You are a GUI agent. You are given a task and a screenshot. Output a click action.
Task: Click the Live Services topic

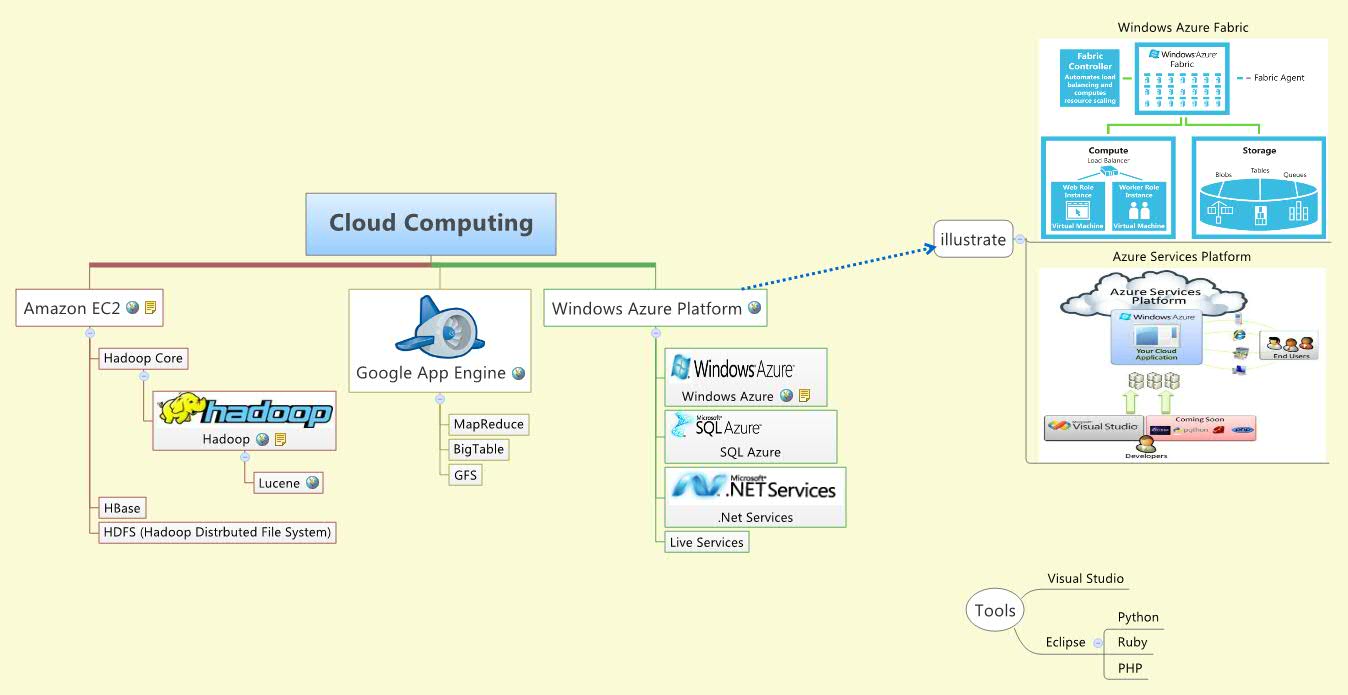click(706, 542)
